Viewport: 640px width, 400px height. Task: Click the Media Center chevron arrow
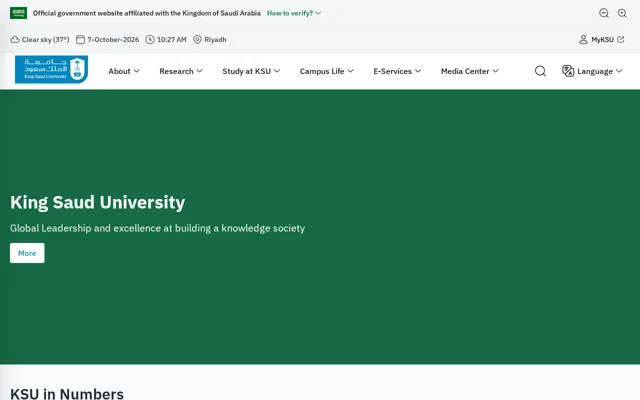pyautogui.click(x=496, y=71)
